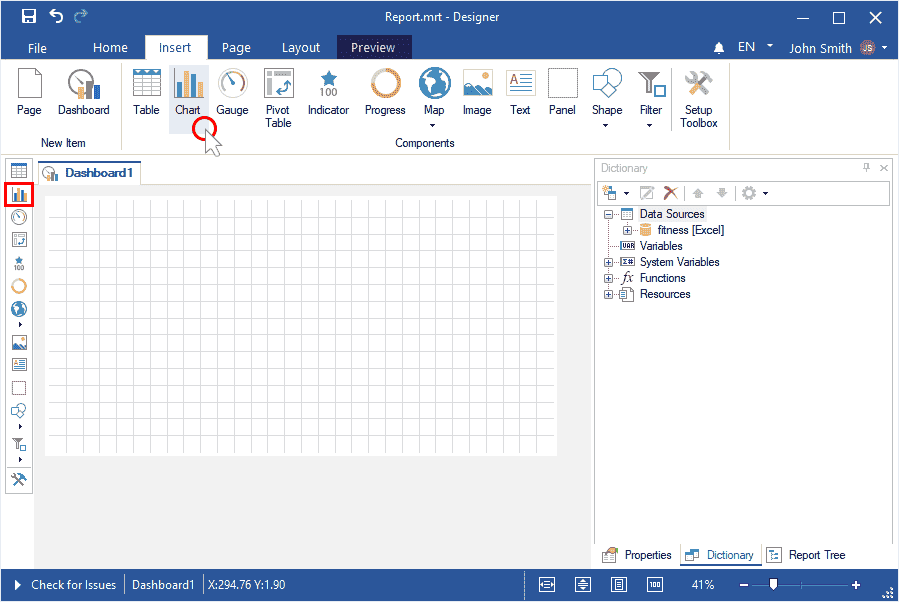Switch to the Properties panel tab
The image size is (899, 602).
636,555
